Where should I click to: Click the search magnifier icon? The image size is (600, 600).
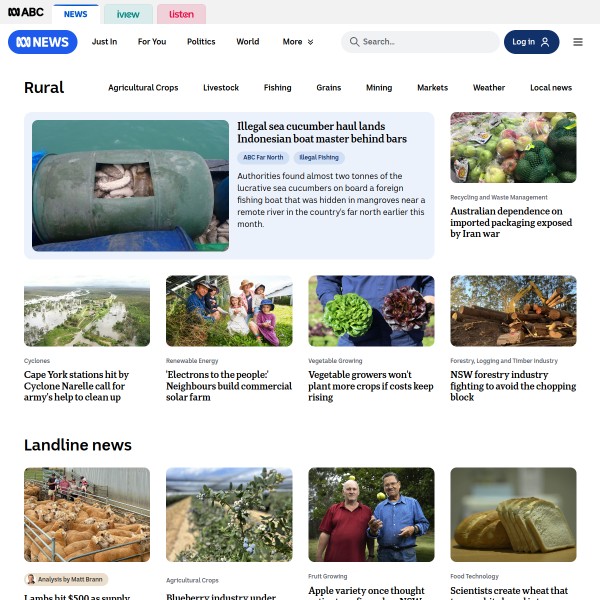pyautogui.click(x=354, y=42)
